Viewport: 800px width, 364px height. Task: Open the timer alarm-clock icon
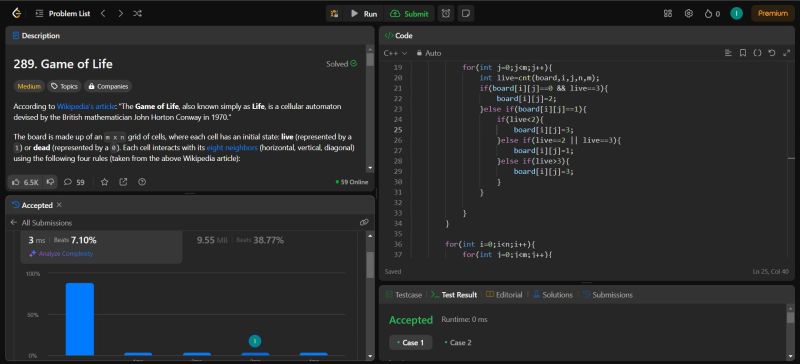click(446, 14)
